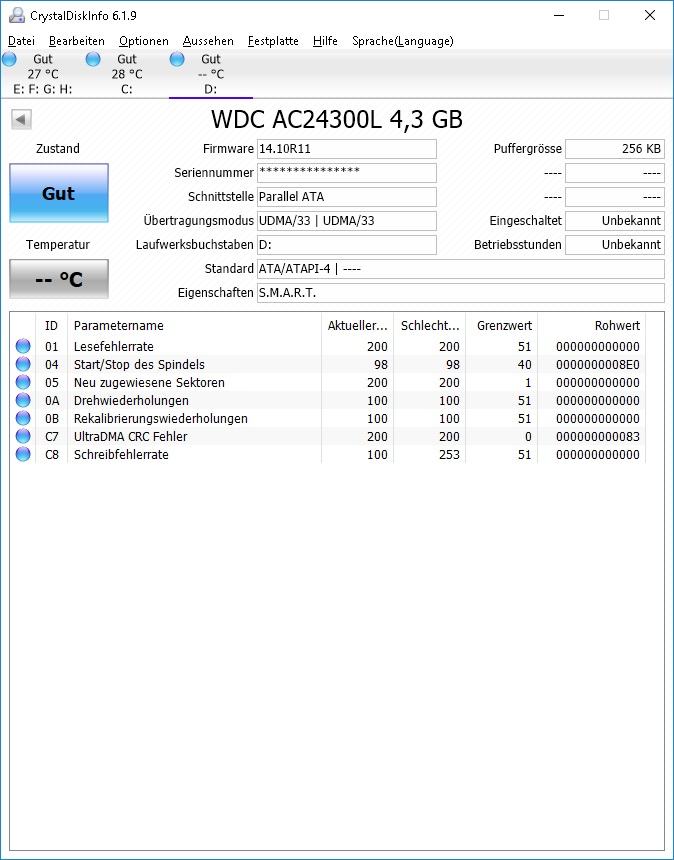Screen dimensions: 674x860
Task: Select the Schreibfehlerrate parameter name
Action: coord(121,455)
